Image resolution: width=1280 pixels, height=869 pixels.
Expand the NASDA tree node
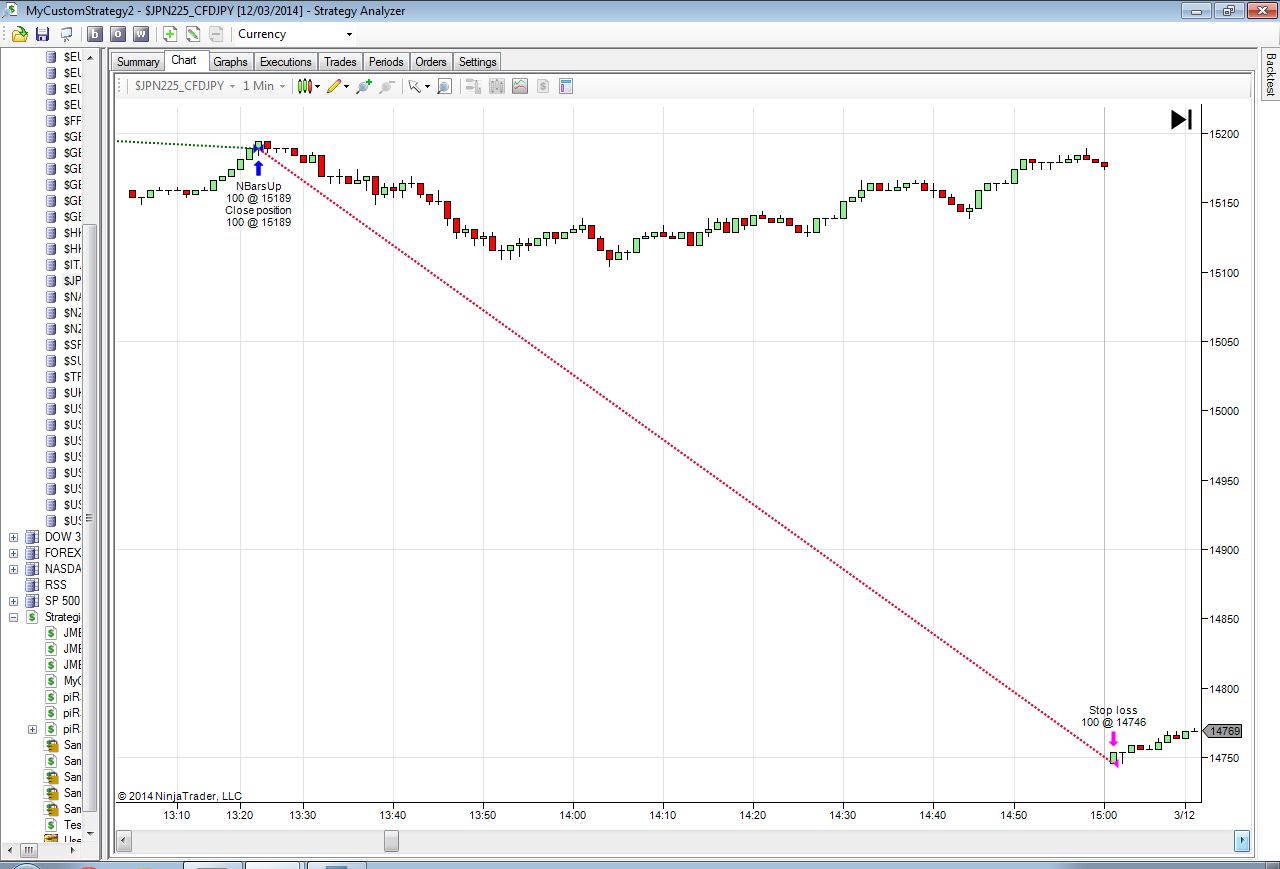[13, 569]
